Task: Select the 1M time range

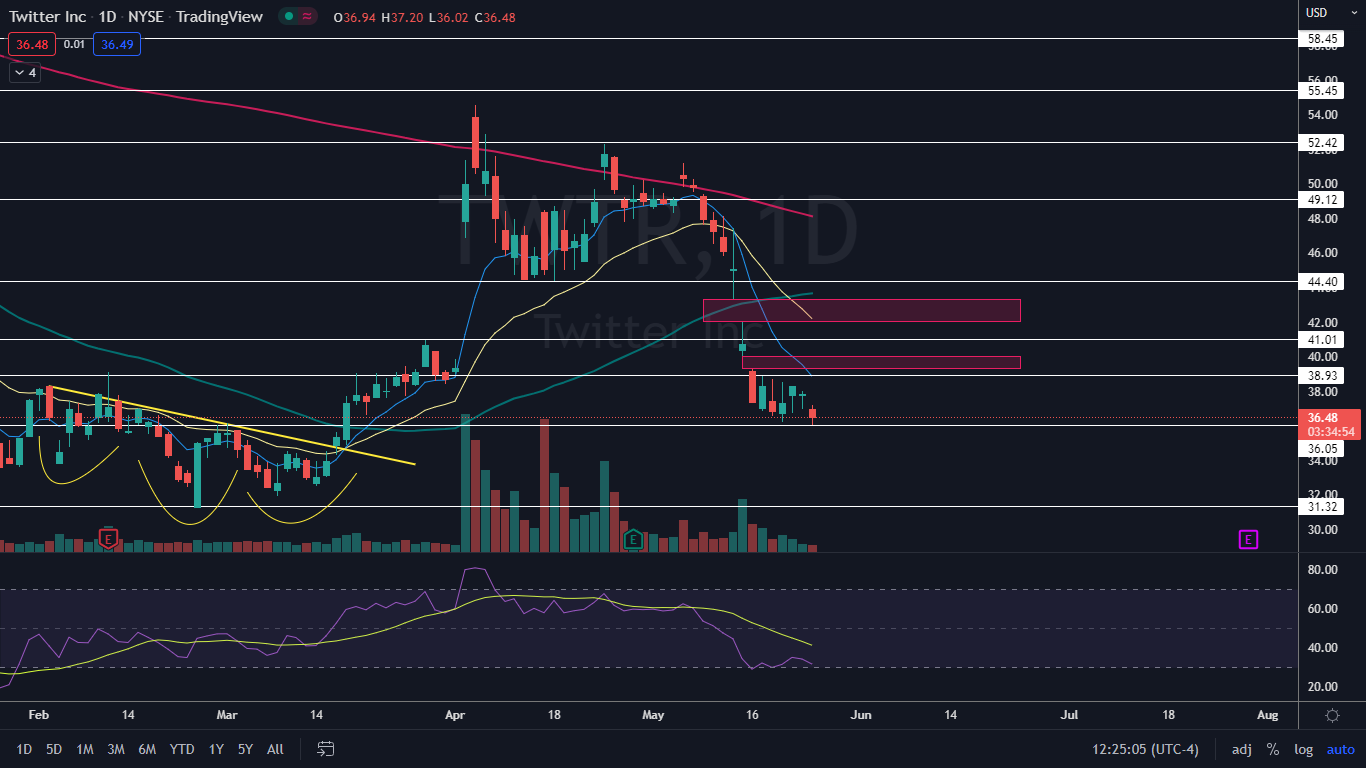Action: 85,749
